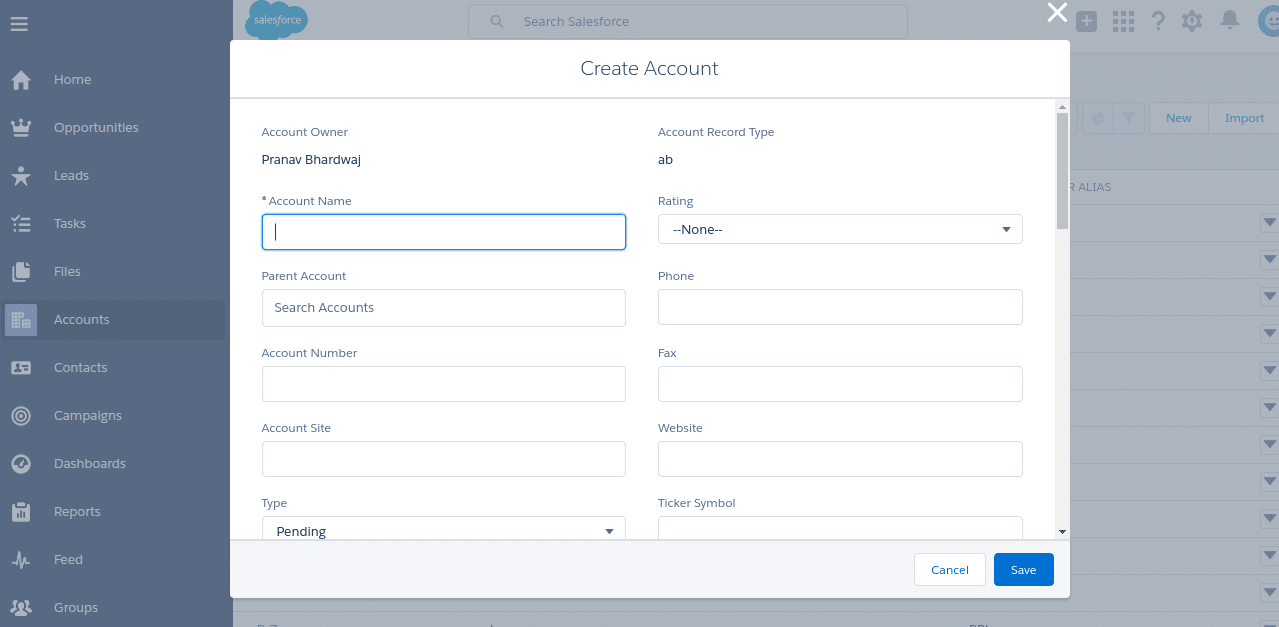
Task: Open Tasks list icon in sidebar
Action: [21, 224]
